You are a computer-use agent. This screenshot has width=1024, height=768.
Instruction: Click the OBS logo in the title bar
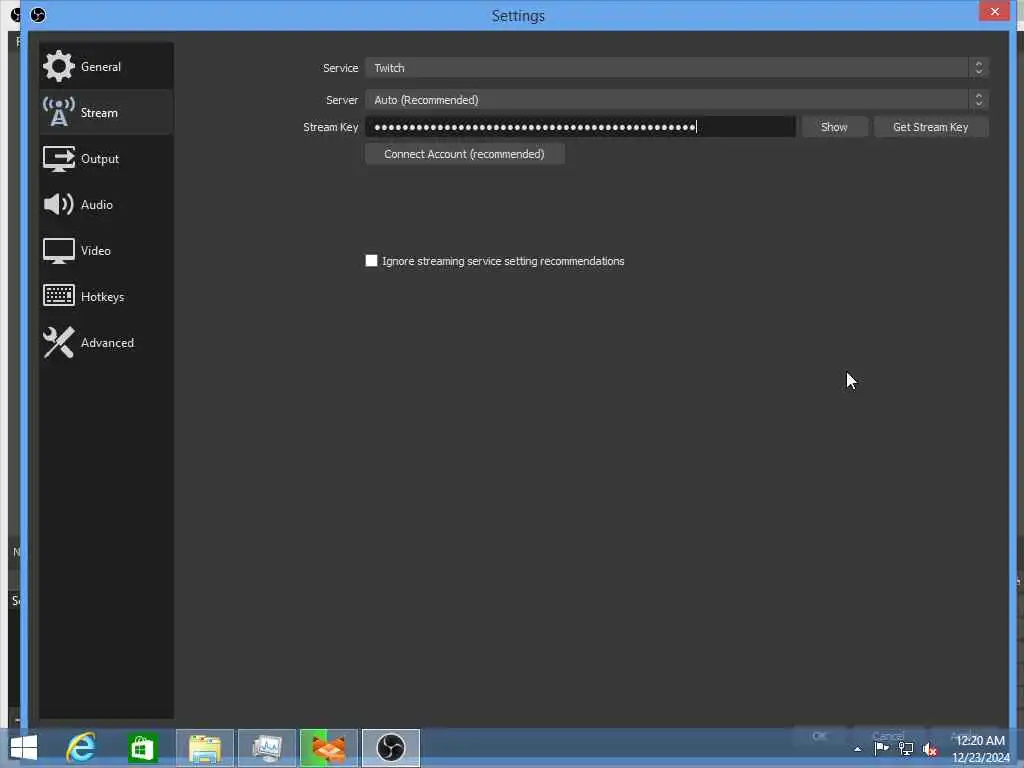[x=38, y=14]
